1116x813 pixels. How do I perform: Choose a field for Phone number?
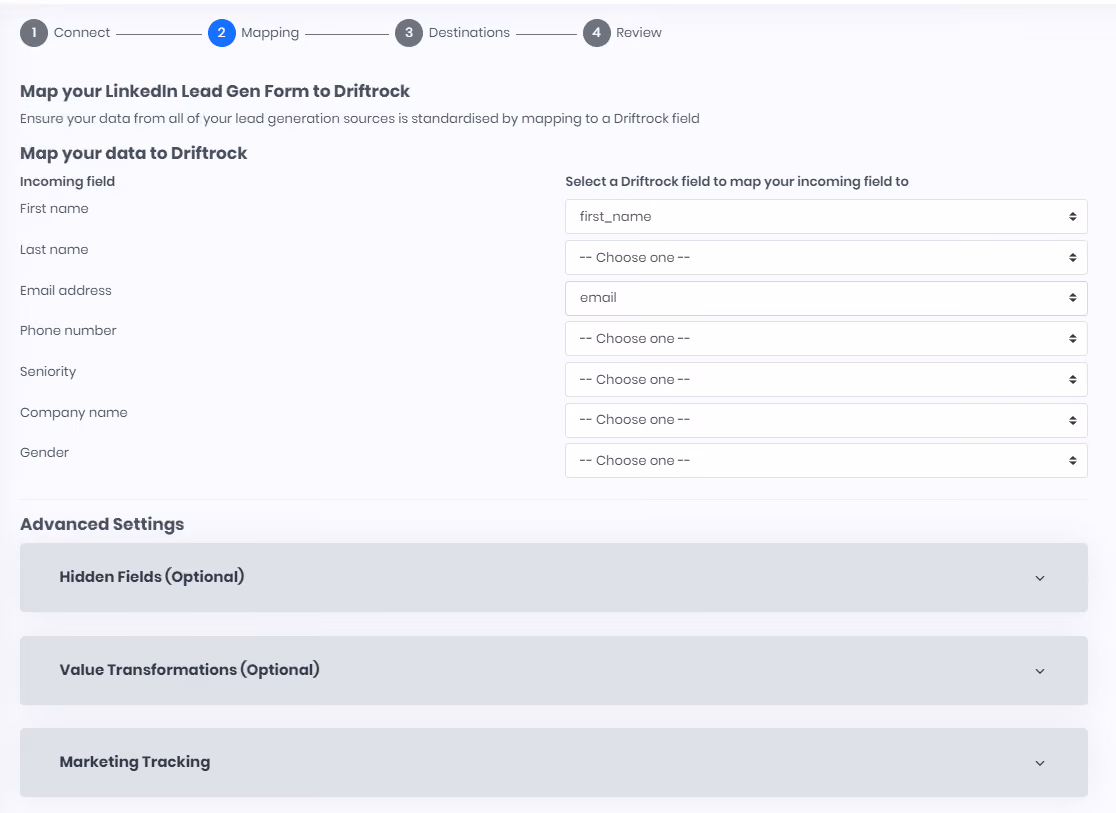(826, 339)
